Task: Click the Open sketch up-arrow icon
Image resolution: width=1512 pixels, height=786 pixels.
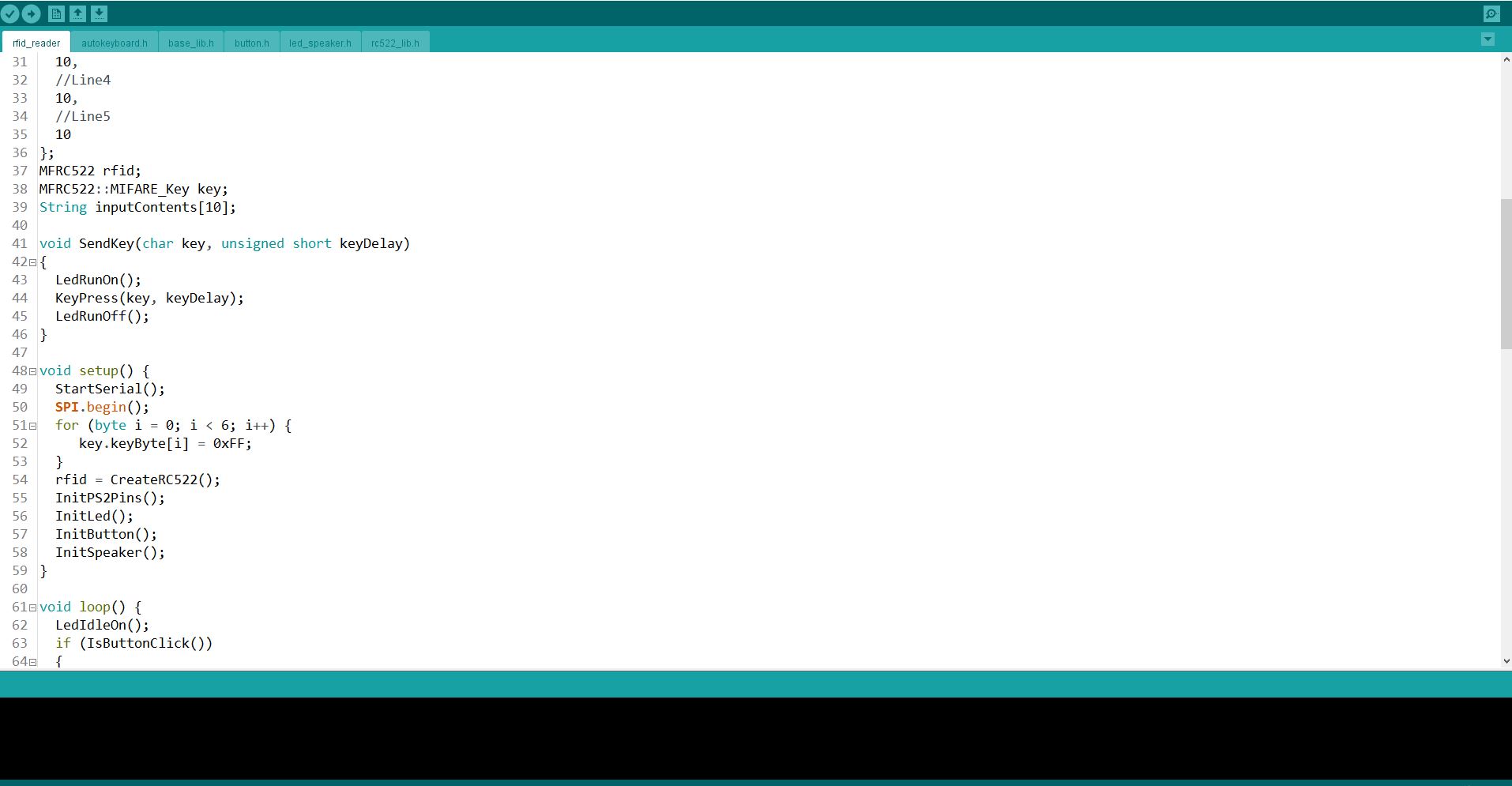Action: (77, 13)
